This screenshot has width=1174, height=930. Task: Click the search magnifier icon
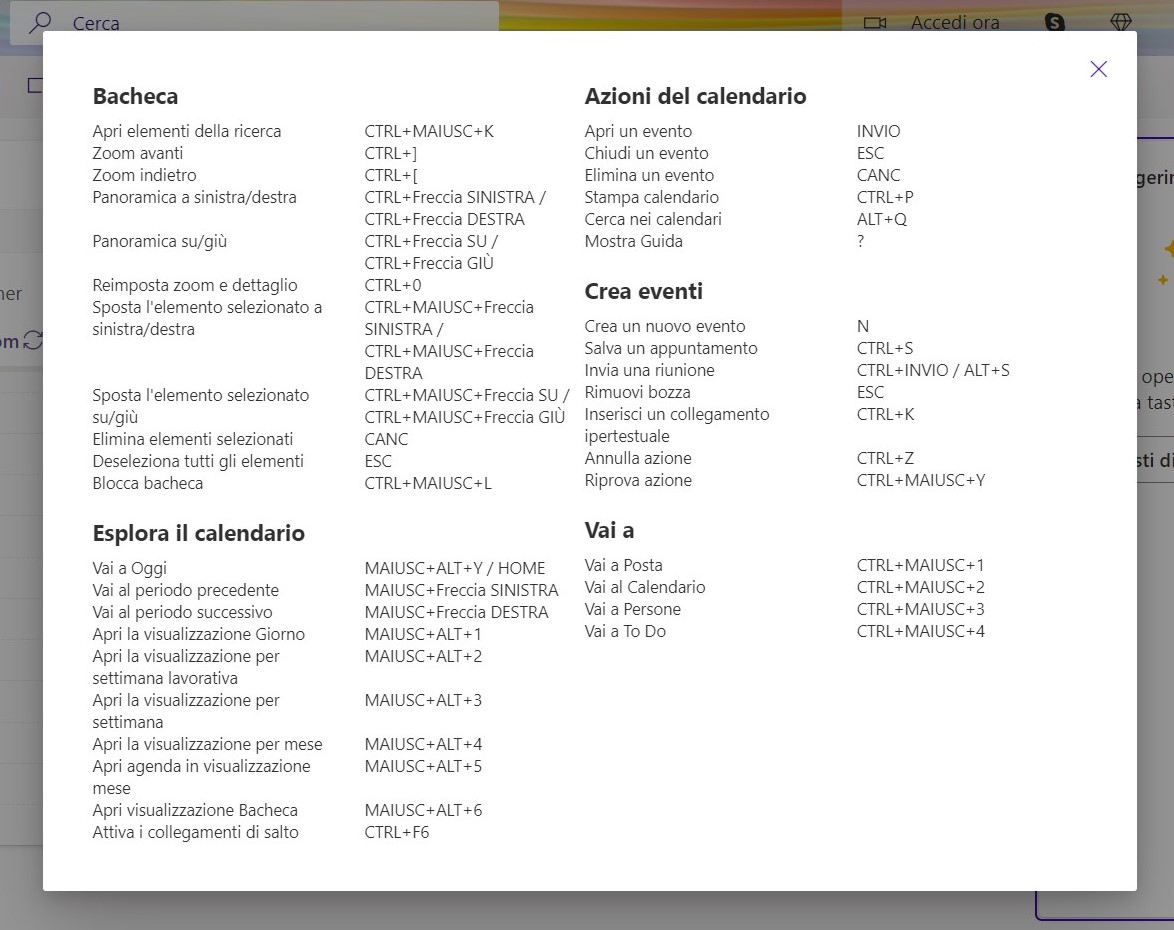40,22
